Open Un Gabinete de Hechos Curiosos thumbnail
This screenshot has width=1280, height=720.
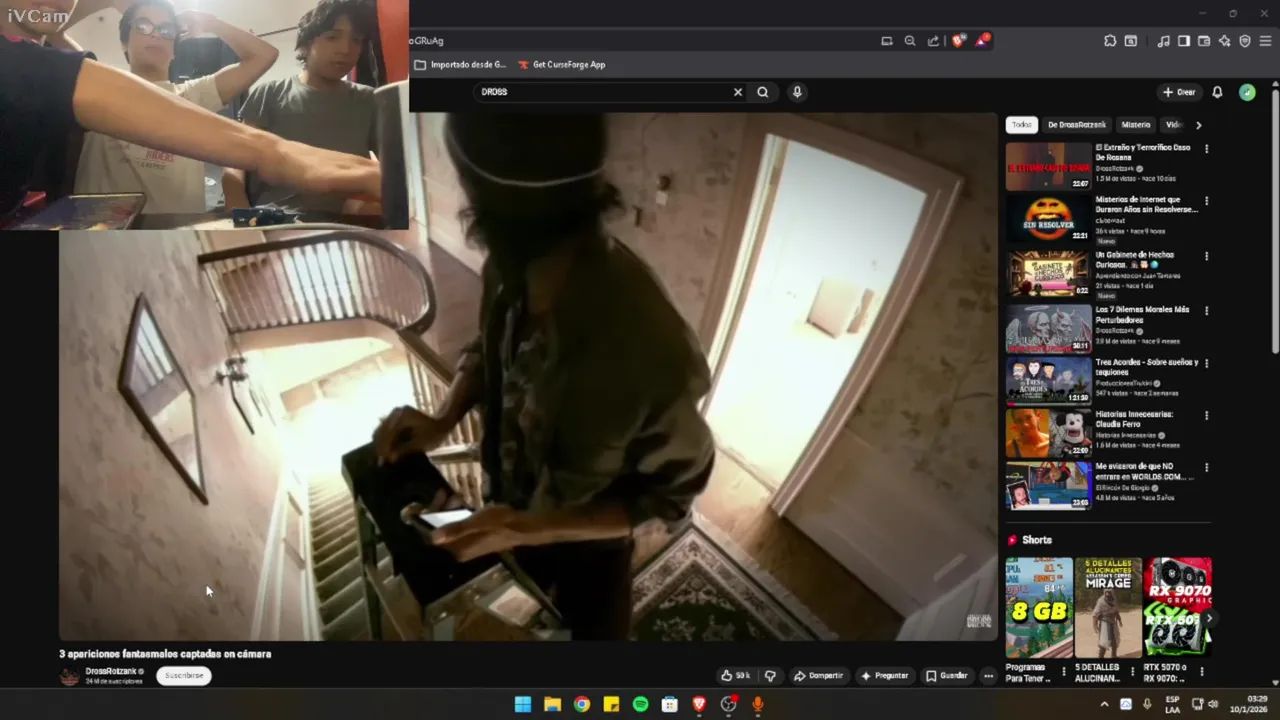(1048, 273)
